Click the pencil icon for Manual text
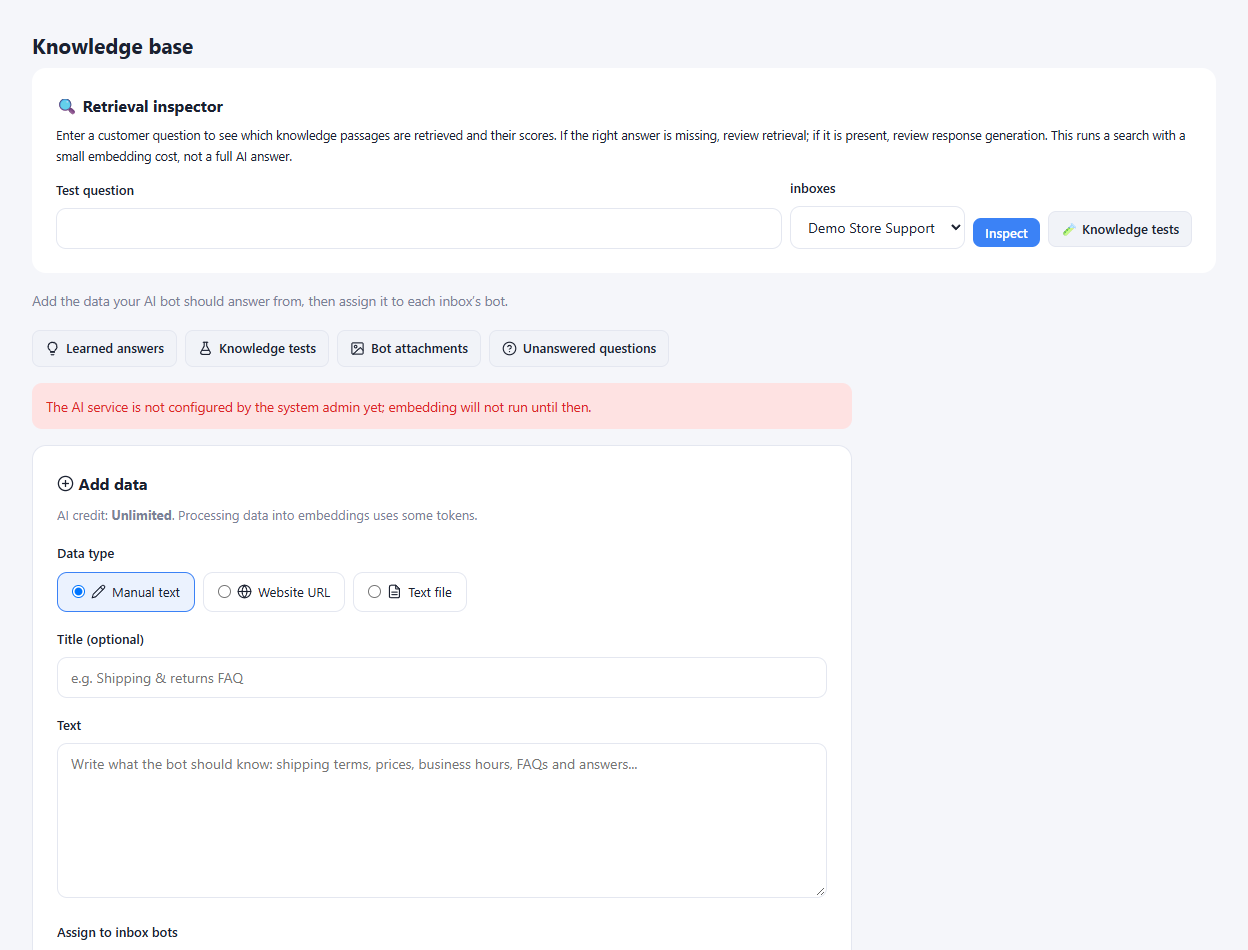Image resolution: width=1248 pixels, height=950 pixels. [x=98, y=592]
